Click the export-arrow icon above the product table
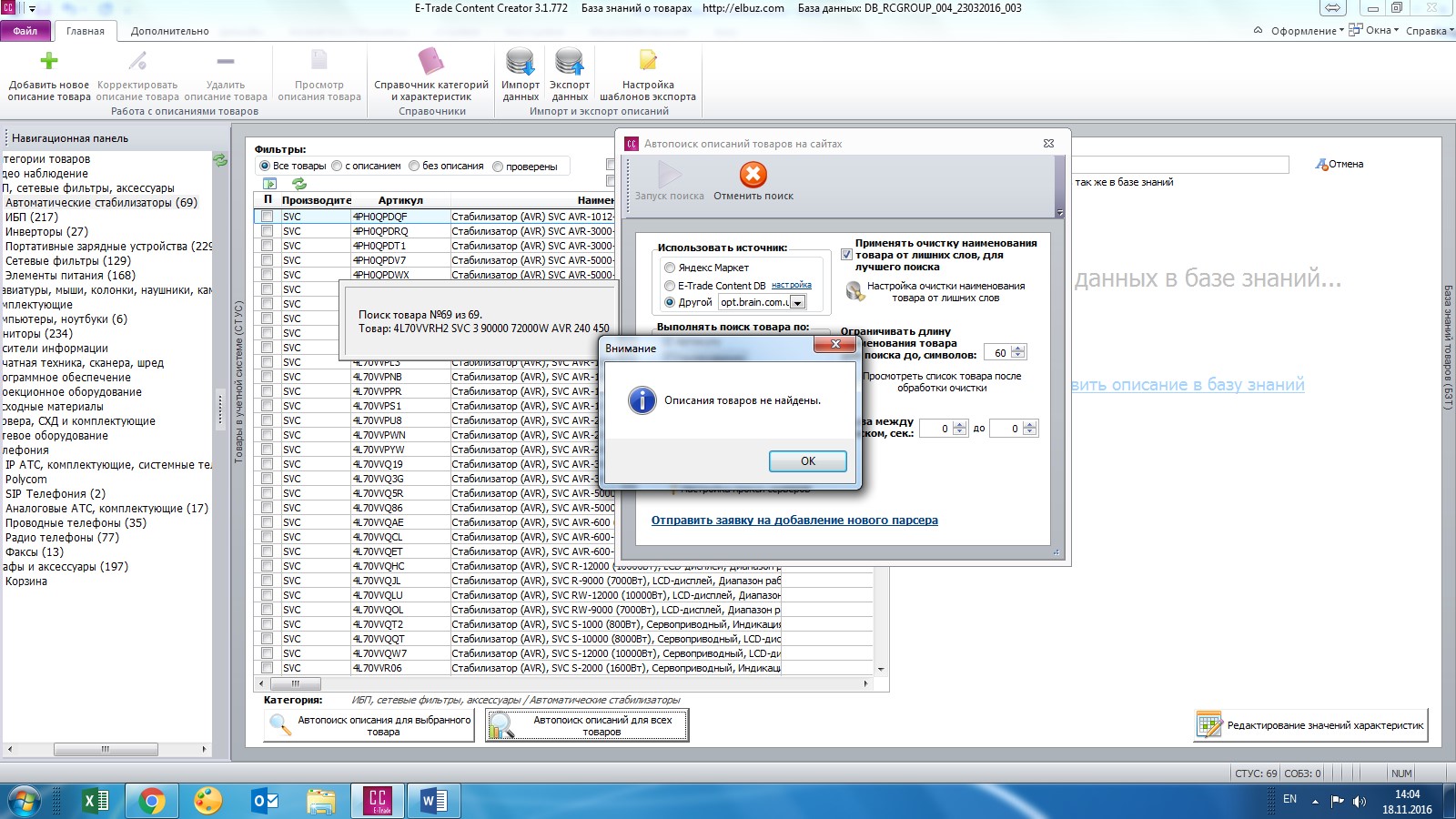 [x=269, y=184]
